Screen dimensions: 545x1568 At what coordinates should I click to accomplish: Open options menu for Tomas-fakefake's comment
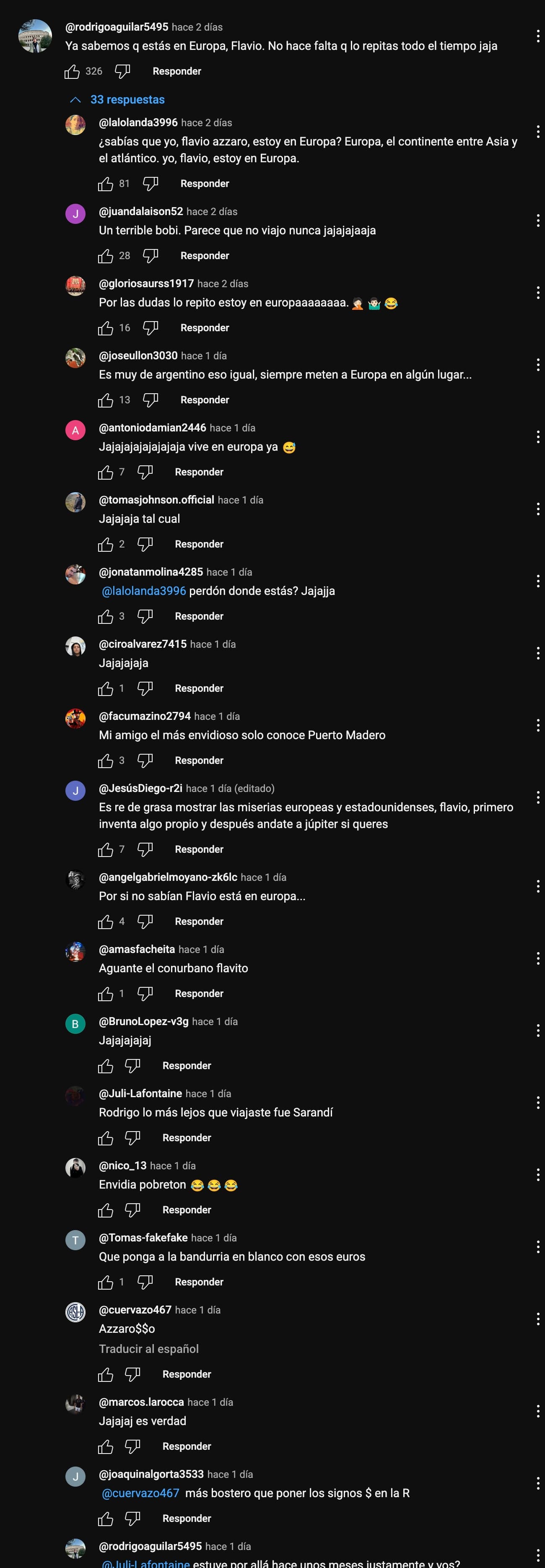coord(538,1247)
